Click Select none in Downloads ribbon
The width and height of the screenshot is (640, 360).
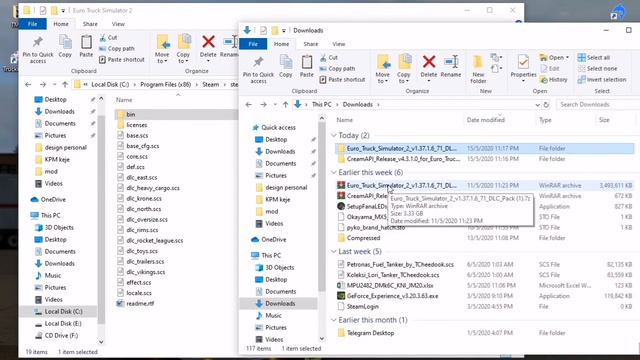598,69
